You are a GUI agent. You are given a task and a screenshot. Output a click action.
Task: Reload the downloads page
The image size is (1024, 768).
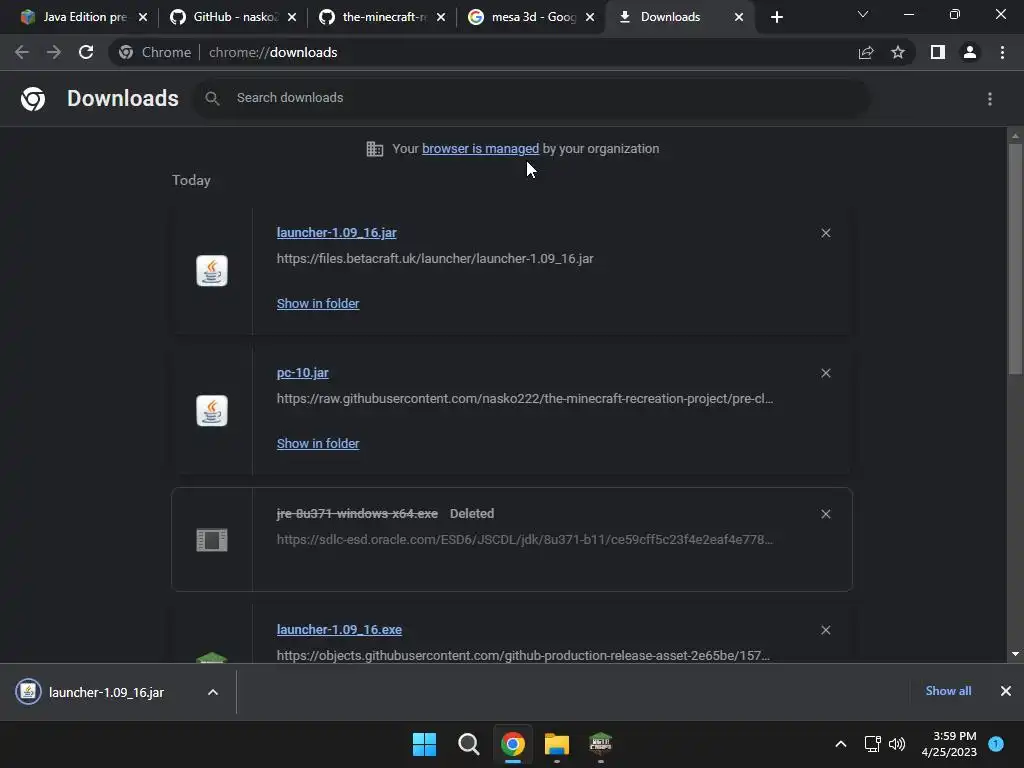point(86,52)
